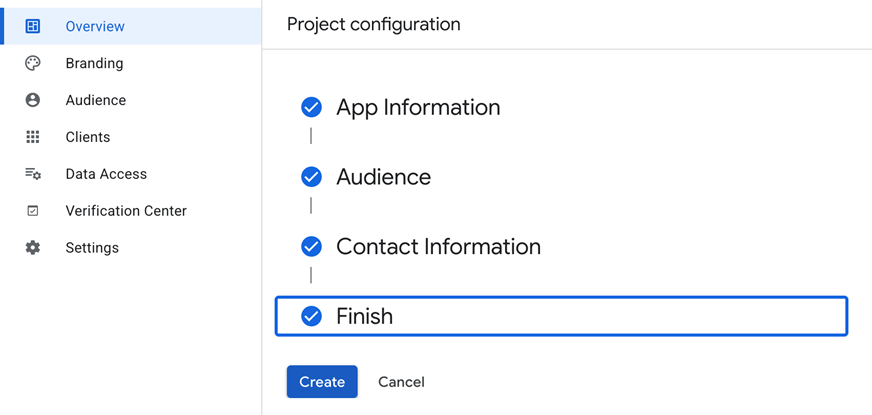Cancel the project configuration

tap(401, 382)
